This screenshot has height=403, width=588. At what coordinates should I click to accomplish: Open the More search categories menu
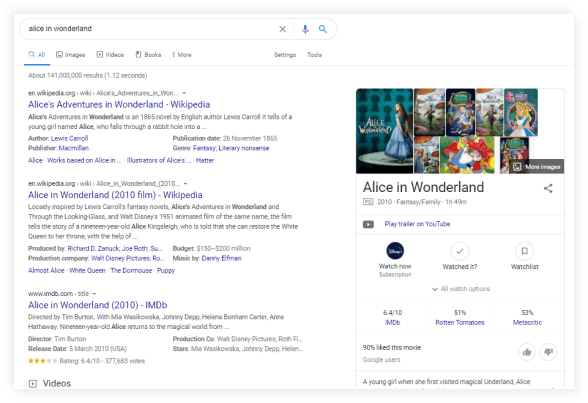pos(182,55)
